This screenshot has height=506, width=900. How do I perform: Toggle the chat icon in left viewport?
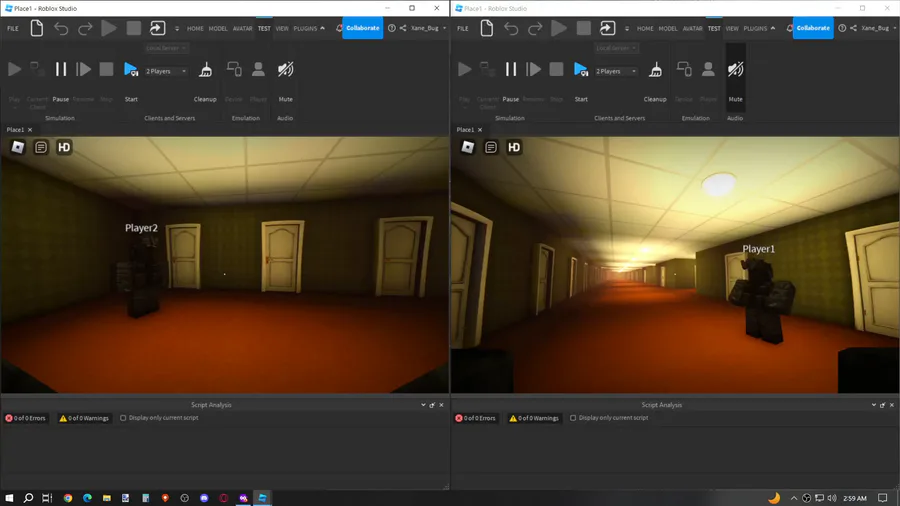pos(41,147)
